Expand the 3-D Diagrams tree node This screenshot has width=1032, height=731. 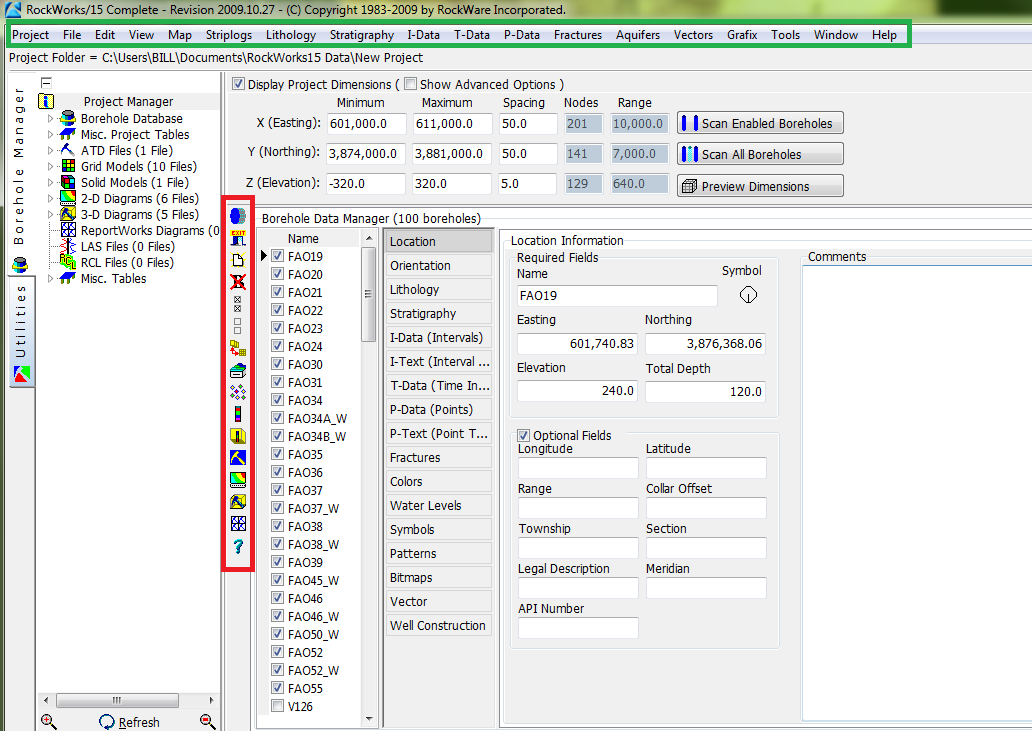point(51,214)
